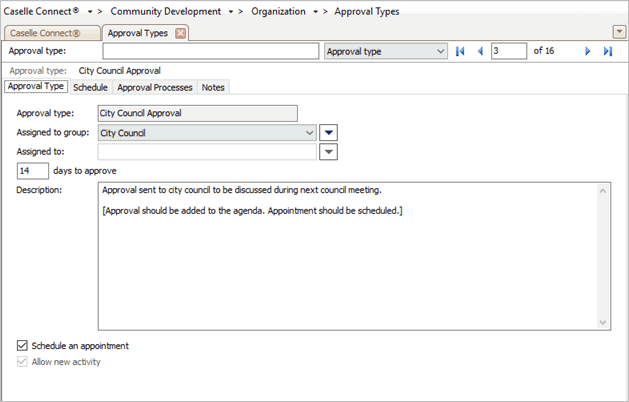Open the tab list dropdown at far right
The image size is (629, 402).
[619, 32]
